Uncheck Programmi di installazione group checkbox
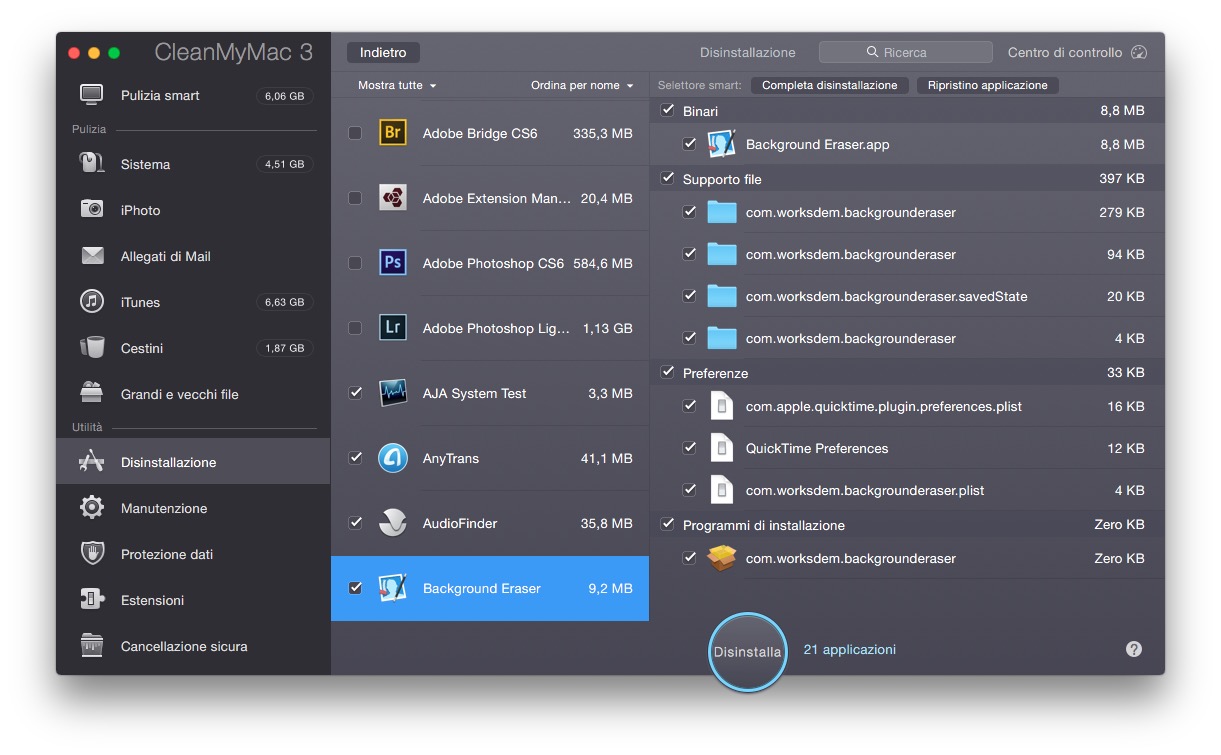1221x755 pixels. click(668, 524)
